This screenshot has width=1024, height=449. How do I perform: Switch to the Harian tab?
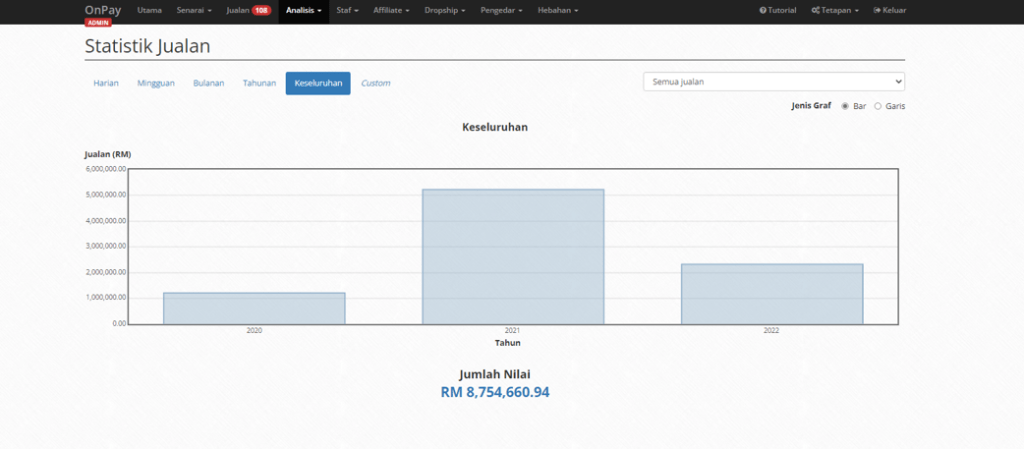pos(106,83)
